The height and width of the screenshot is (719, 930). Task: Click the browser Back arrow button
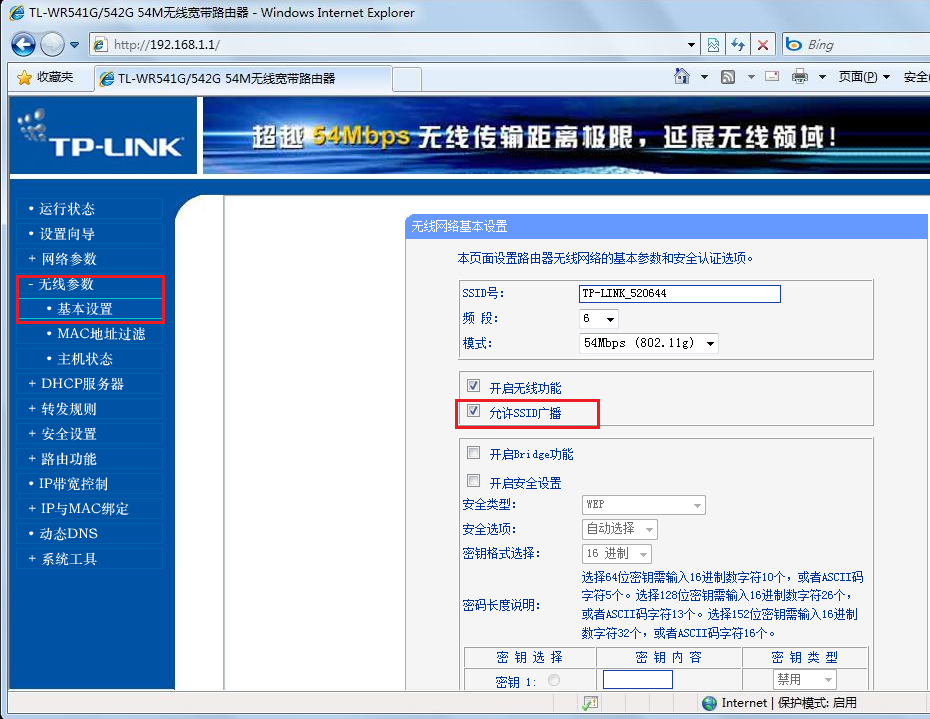click(24, 45)
